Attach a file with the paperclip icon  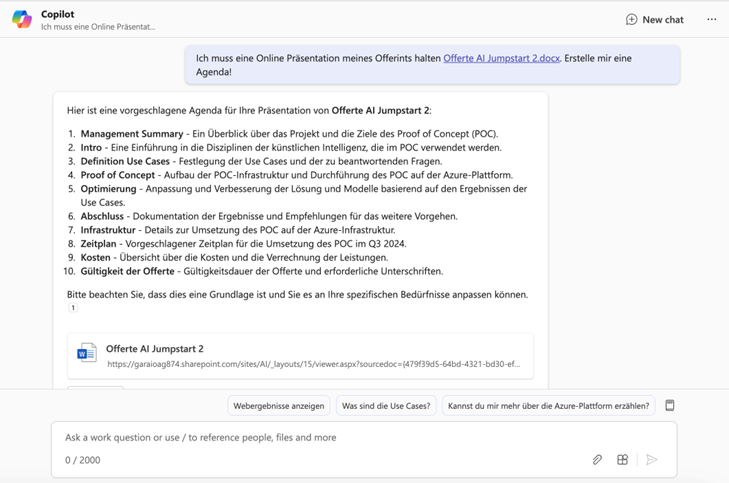(597, 460)
